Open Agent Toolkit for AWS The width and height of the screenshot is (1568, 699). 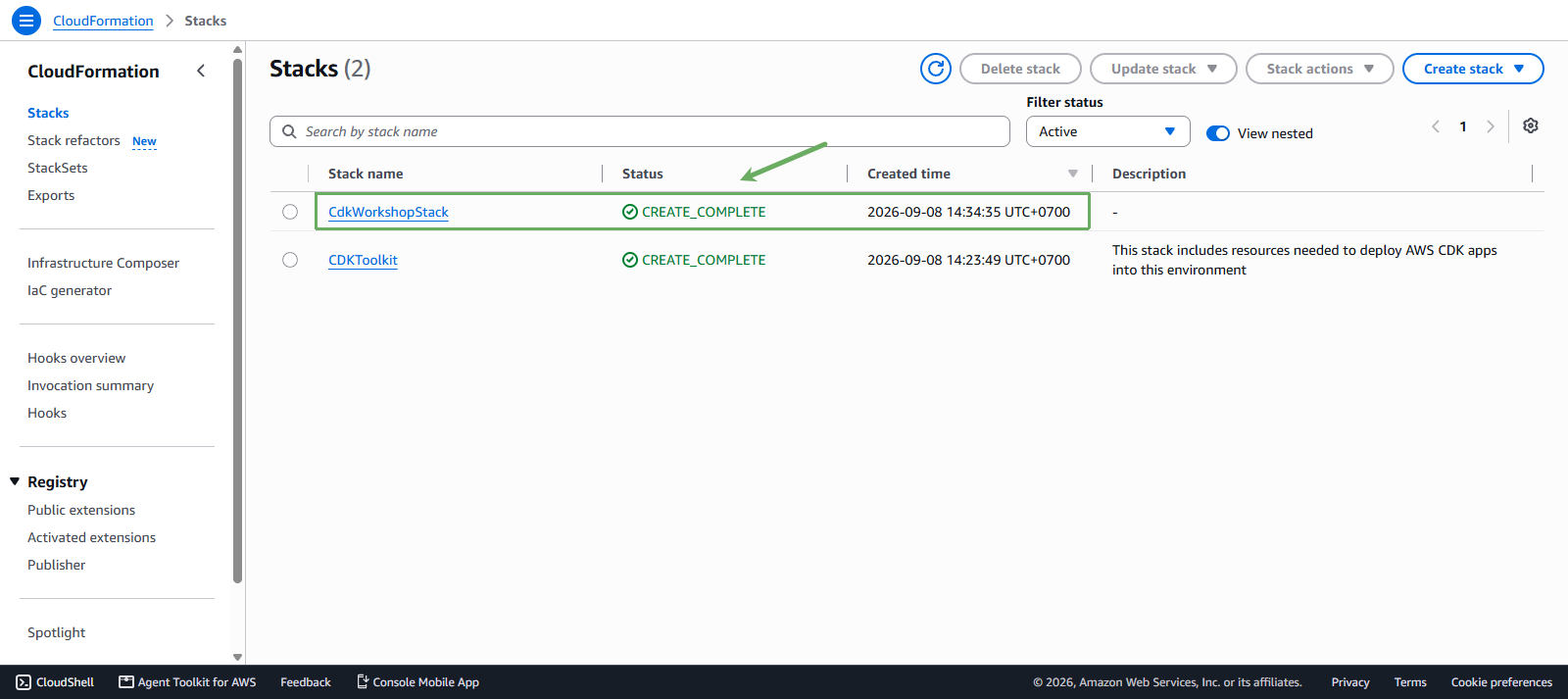[187, 682]
